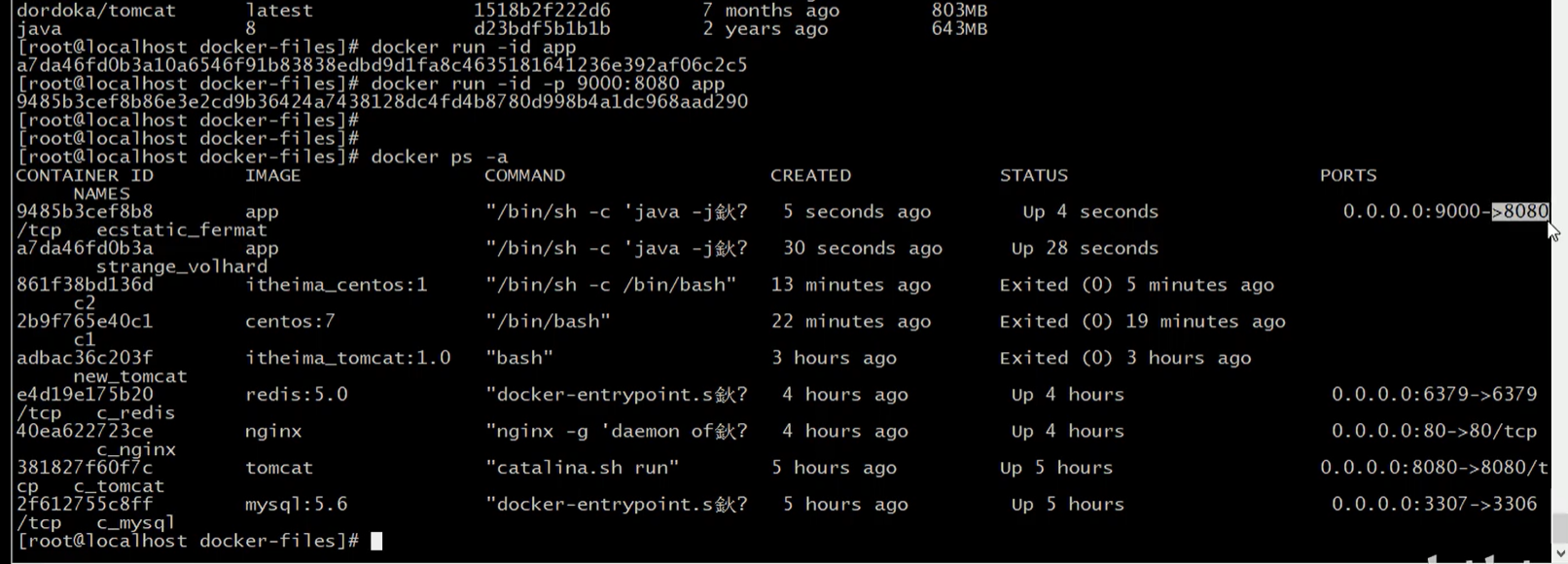
Task: Click the command prompt cursor block
Action: point(376,541)
